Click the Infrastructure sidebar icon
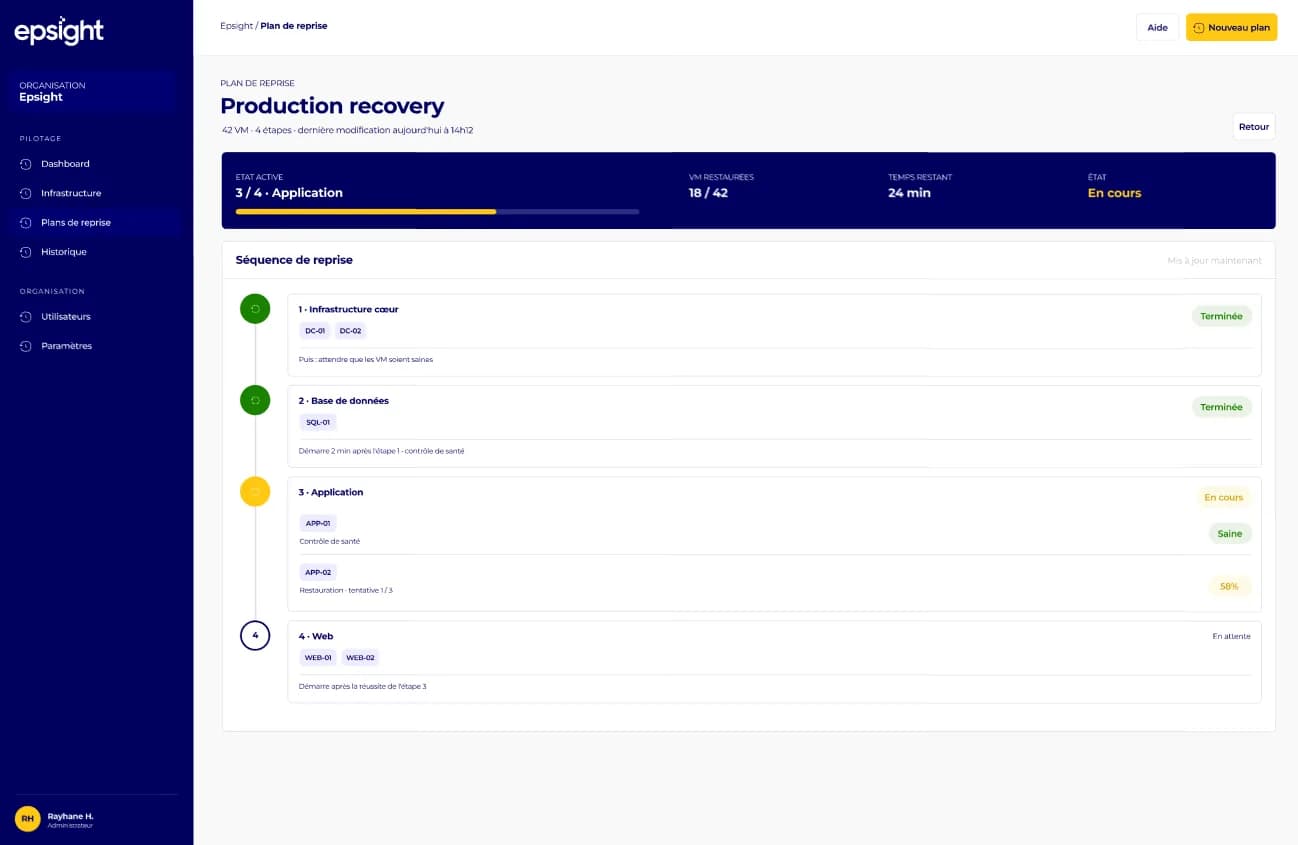 [x=26, y=193]
